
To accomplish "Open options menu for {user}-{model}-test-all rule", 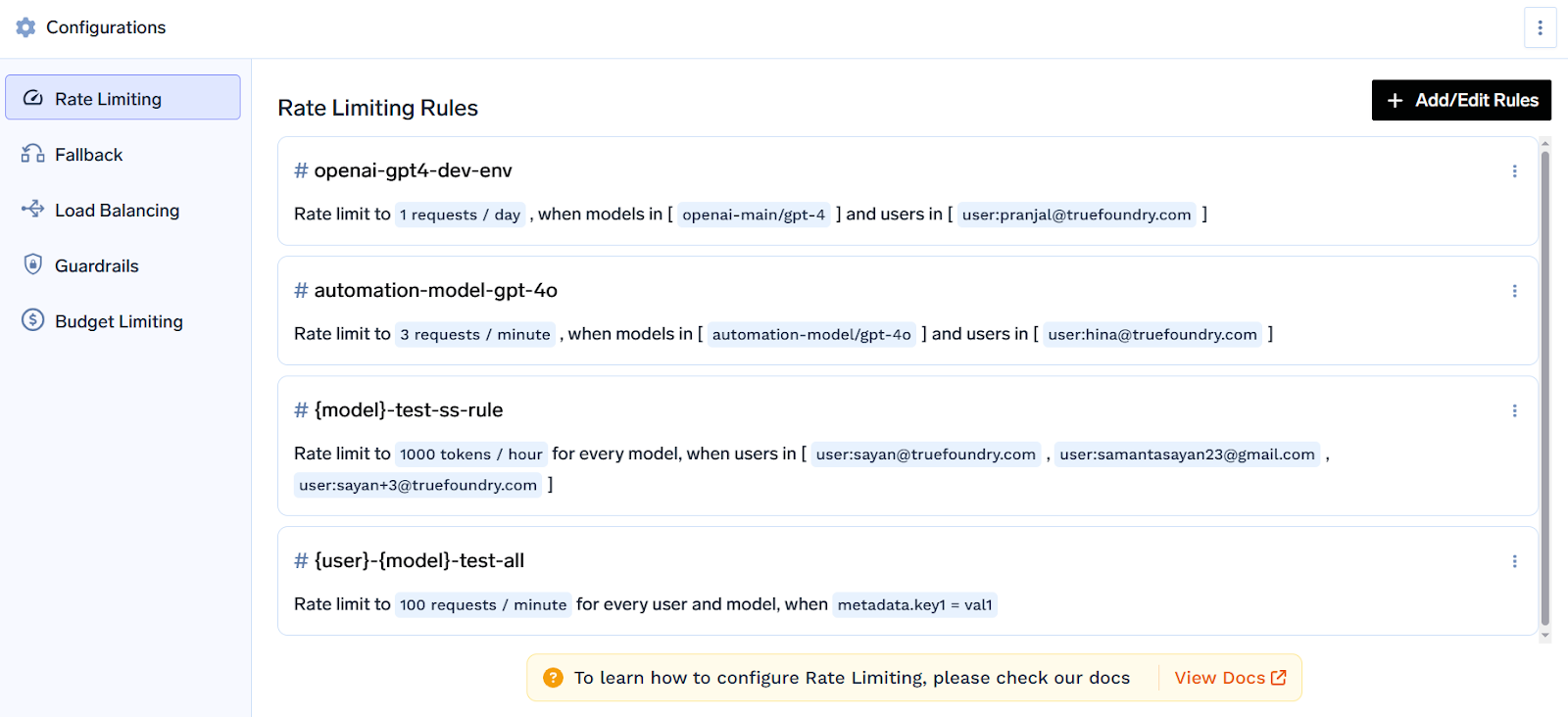I will pos(1514,561).
